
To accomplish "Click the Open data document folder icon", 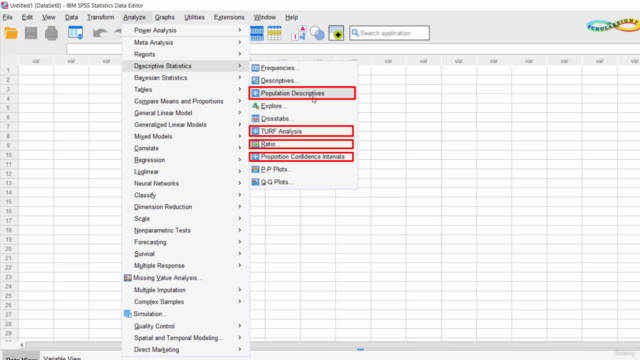I will click(11, 33).
